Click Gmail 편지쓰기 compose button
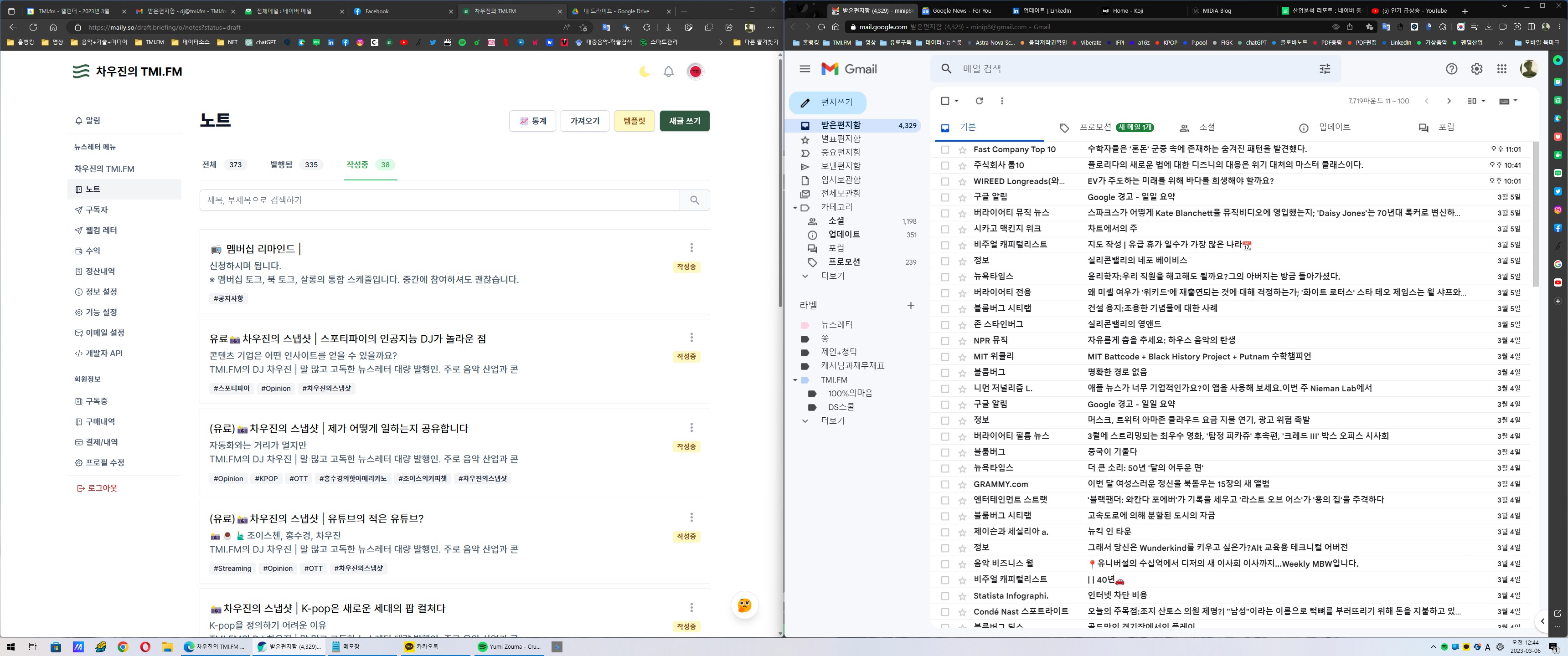Screen dimensions: 1568x656 tap(827, 103)
